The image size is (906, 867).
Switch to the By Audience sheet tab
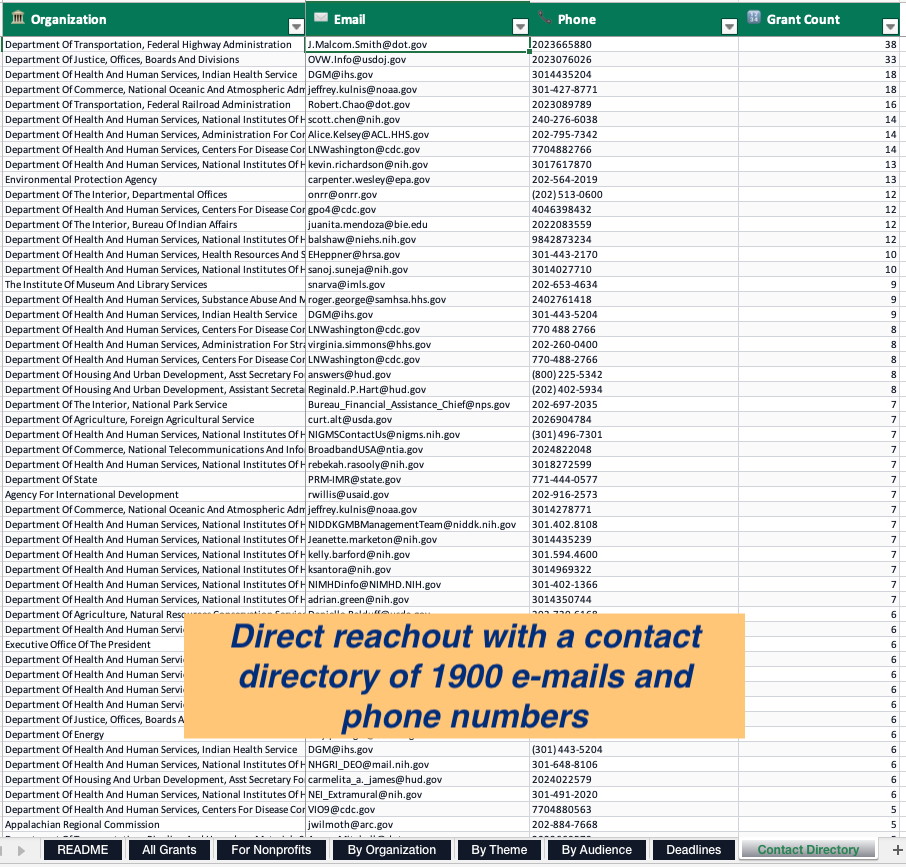coord(597,850)
